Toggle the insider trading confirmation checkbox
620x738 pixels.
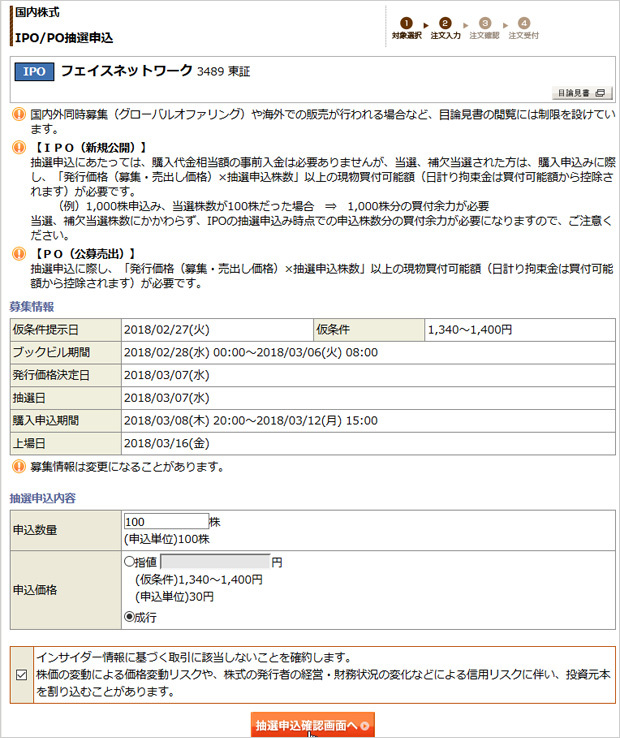tap(22, 675)
